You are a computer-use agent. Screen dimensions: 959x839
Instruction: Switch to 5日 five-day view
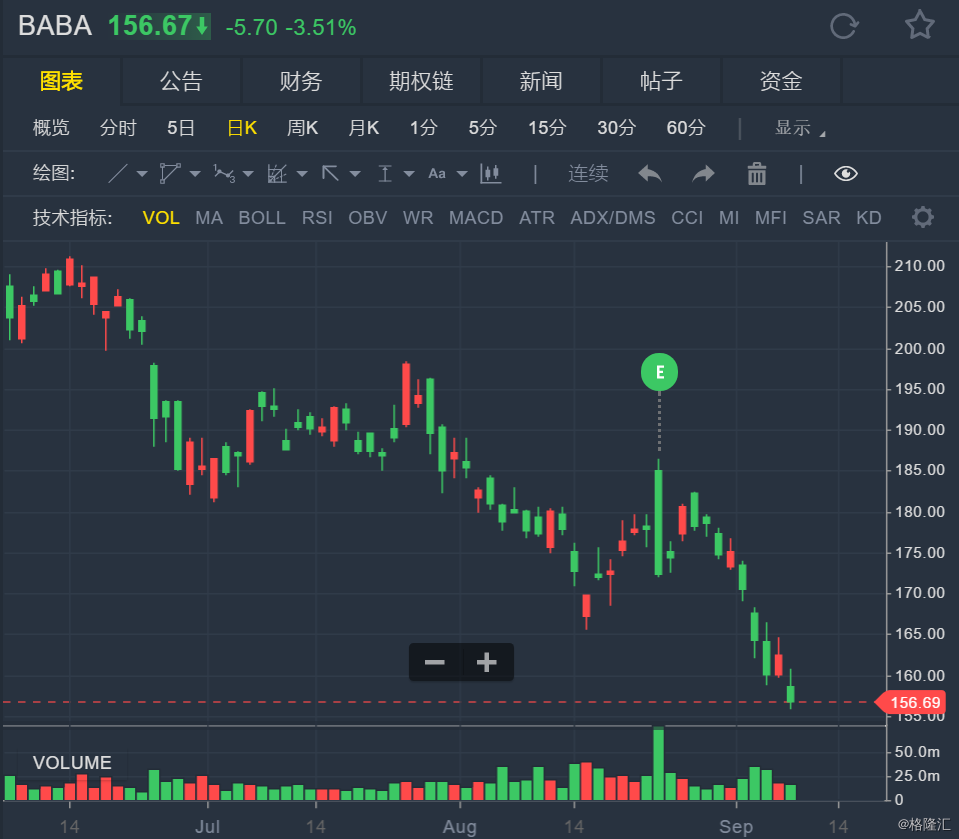click(180, 128)
